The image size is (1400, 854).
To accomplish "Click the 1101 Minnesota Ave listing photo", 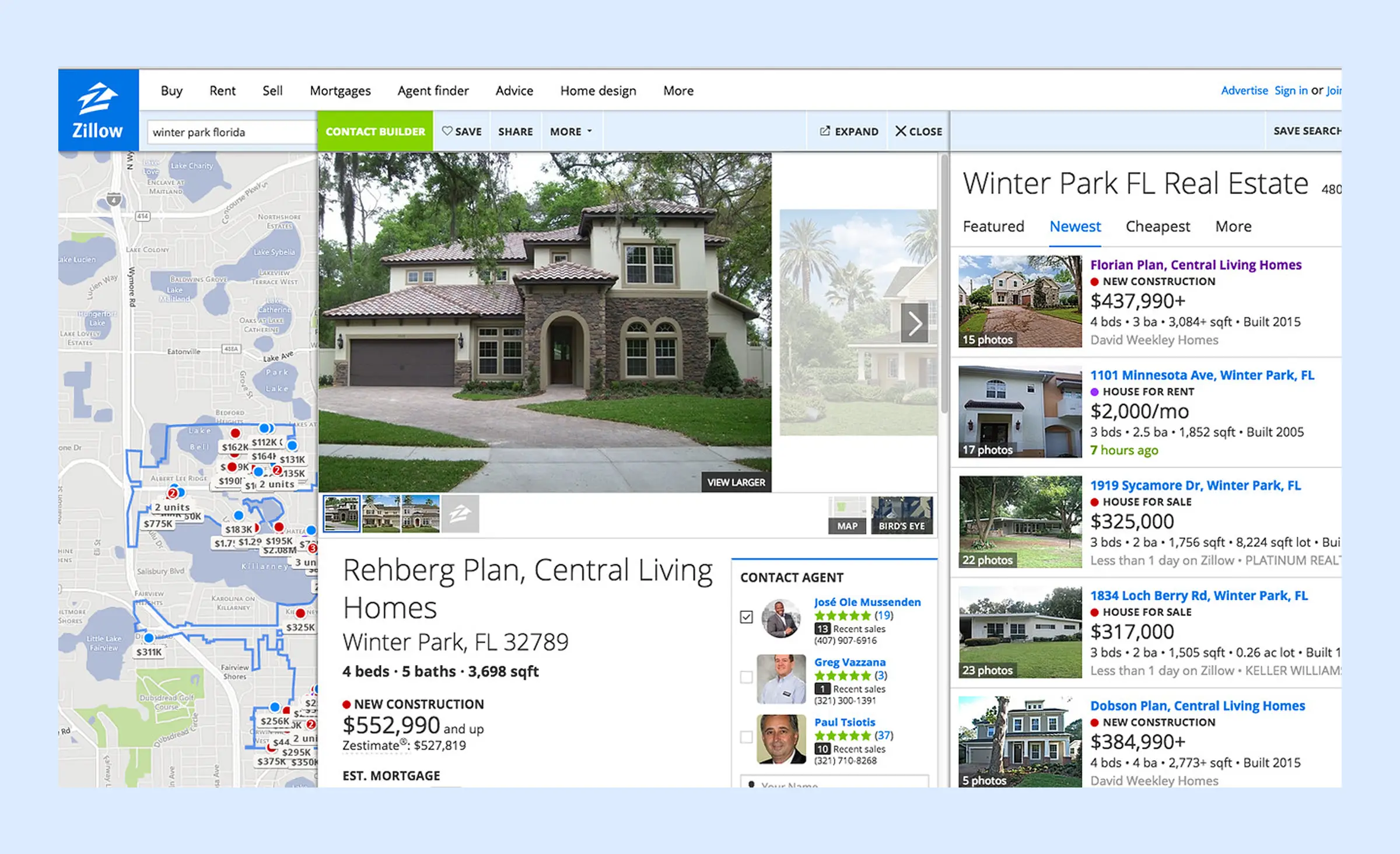I will coord(1020,412).
